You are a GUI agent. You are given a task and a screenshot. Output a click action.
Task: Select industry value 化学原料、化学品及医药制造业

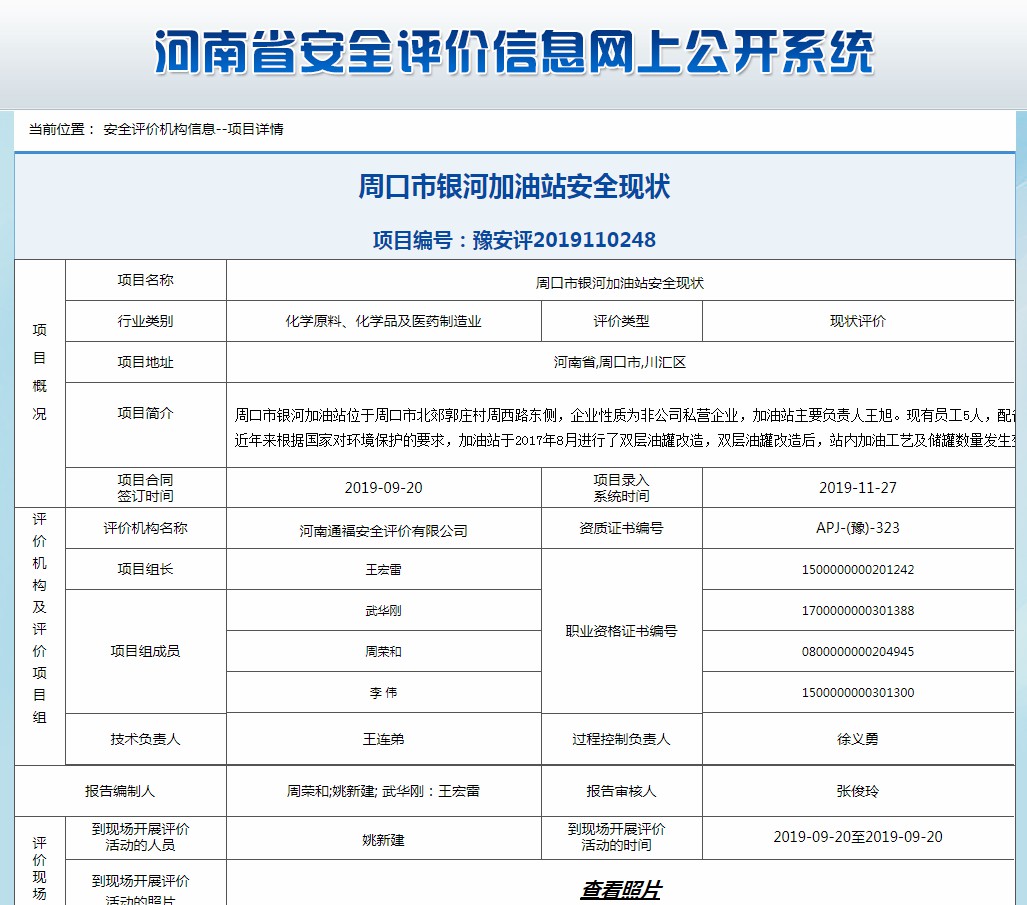tap(383, 322)
